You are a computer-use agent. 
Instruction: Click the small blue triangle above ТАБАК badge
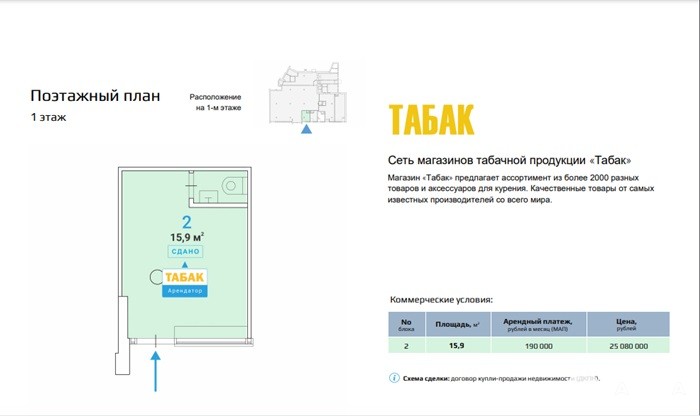[184, 262]
